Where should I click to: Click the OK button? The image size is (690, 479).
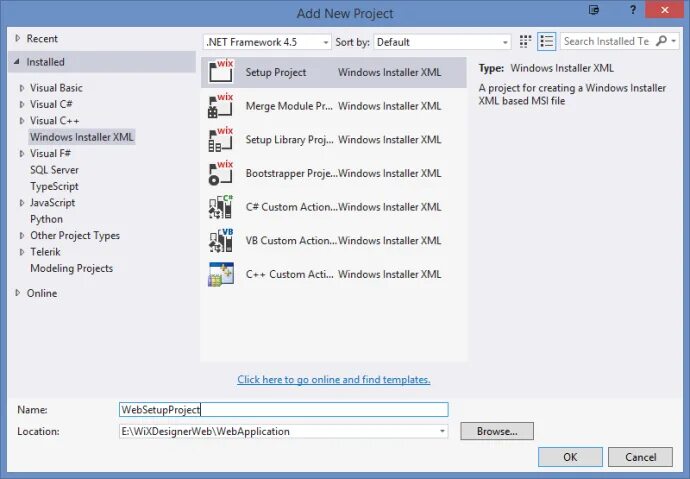pyautogui.click(x=570, y=457)
